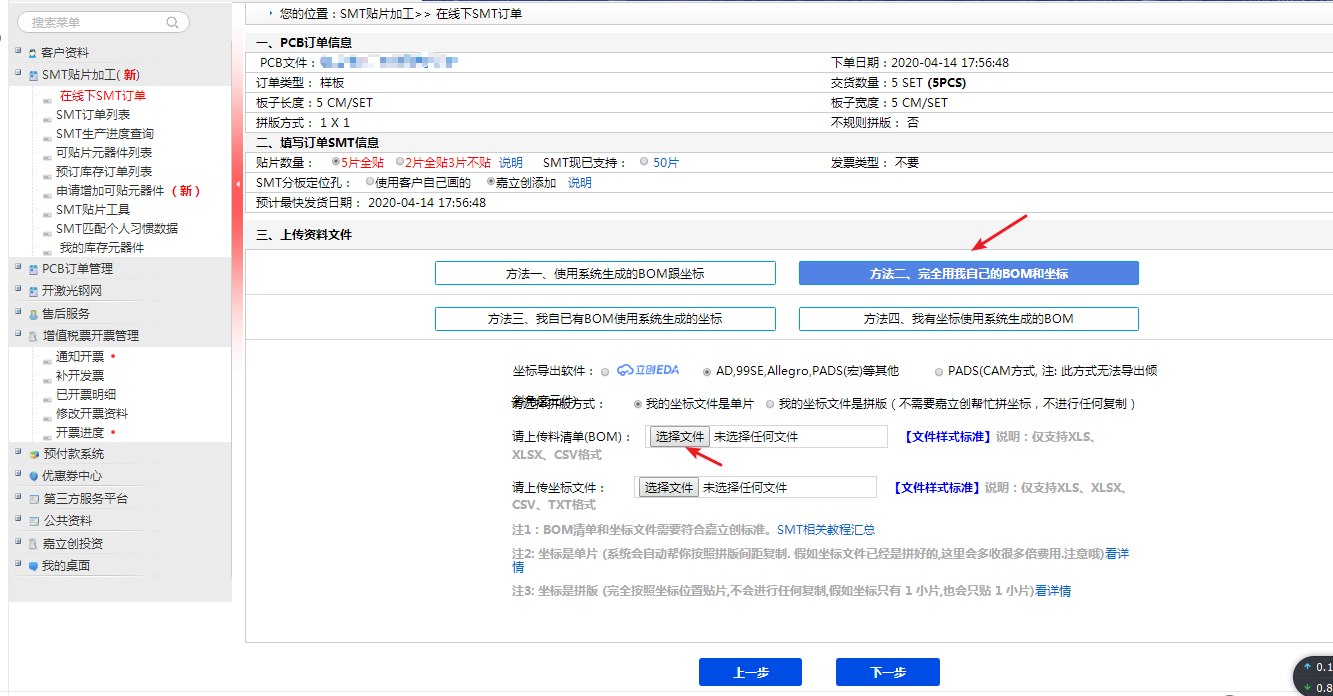Collapse the 增值税票开票管理 section
Viewport: 1333px width, 696px height.
click(x=18, y=335)
